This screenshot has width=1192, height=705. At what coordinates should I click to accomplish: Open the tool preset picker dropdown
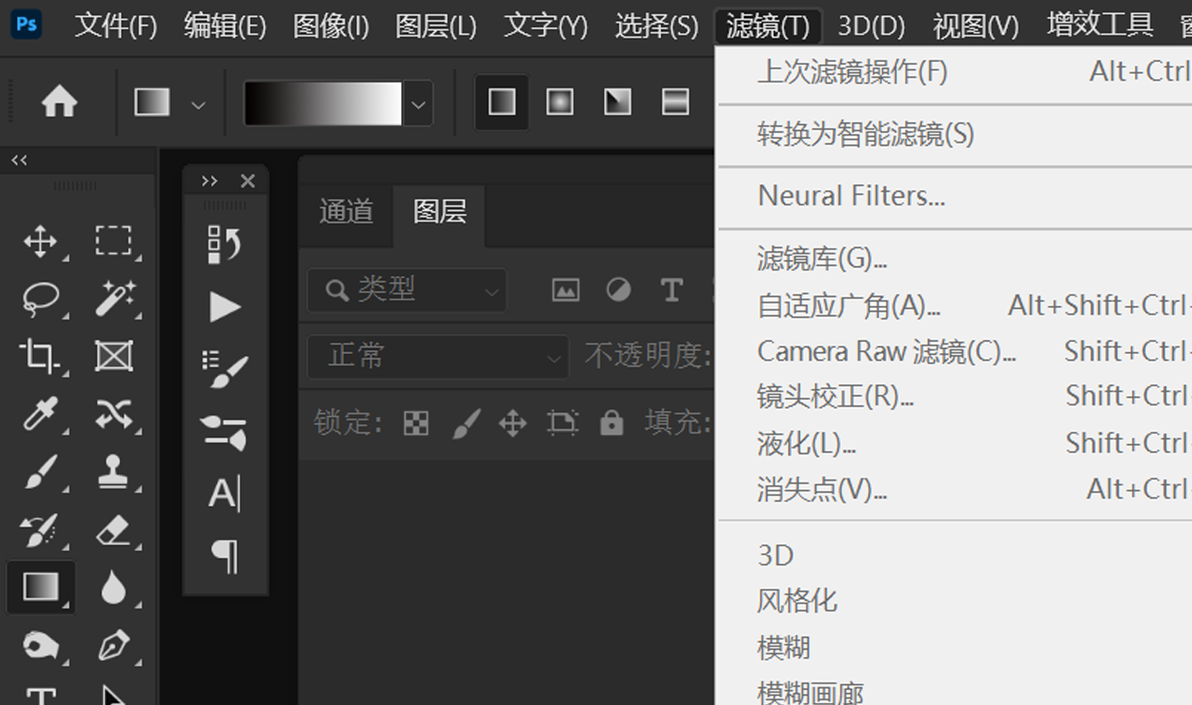click(198, 105)
